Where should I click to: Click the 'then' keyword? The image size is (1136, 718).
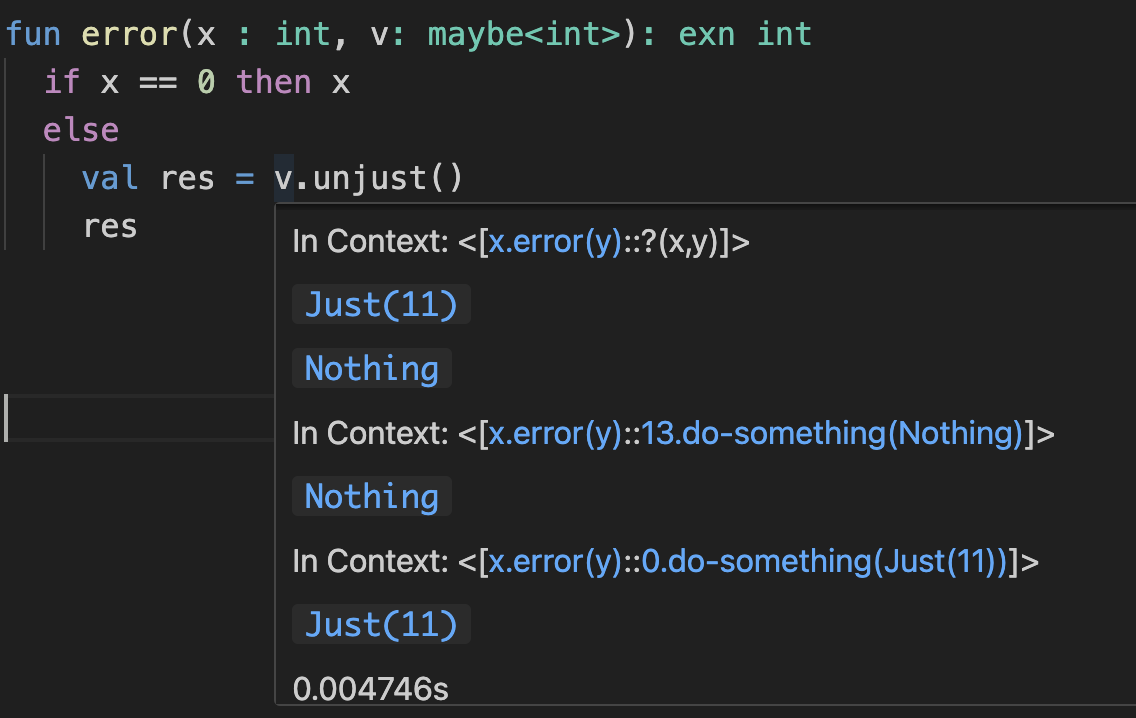274,83
